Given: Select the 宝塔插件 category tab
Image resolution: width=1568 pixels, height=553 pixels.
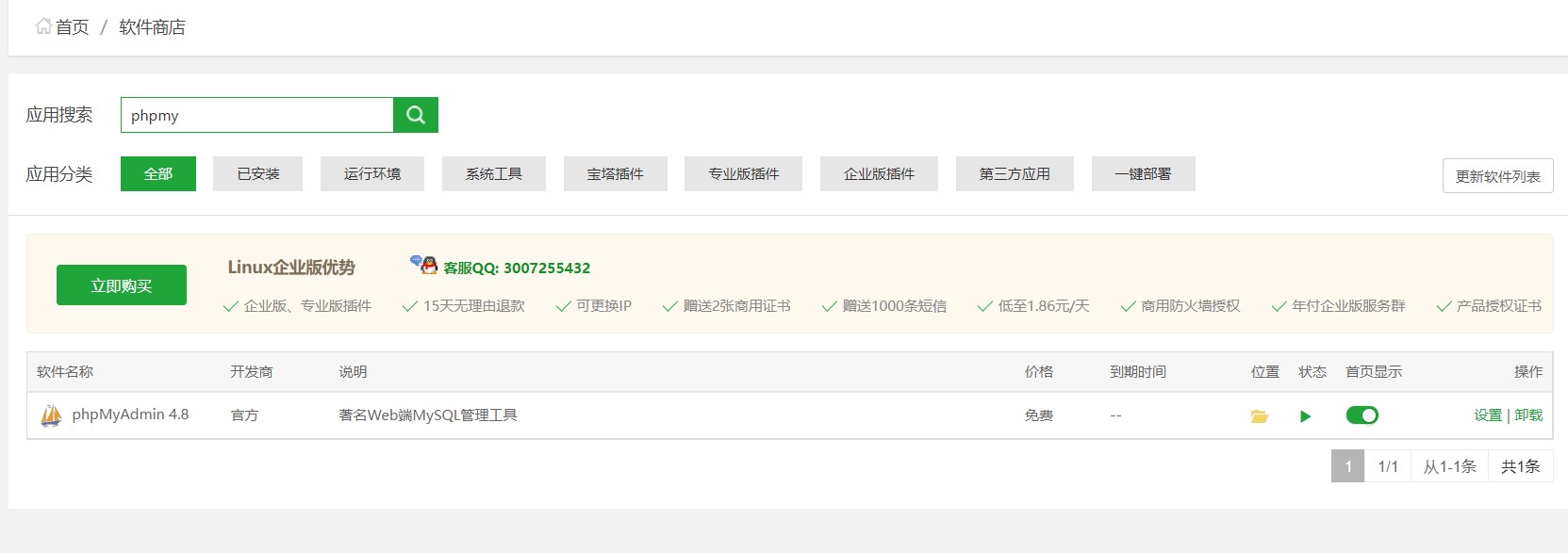Looking at the screenshot, I should (x=616, y=174).
